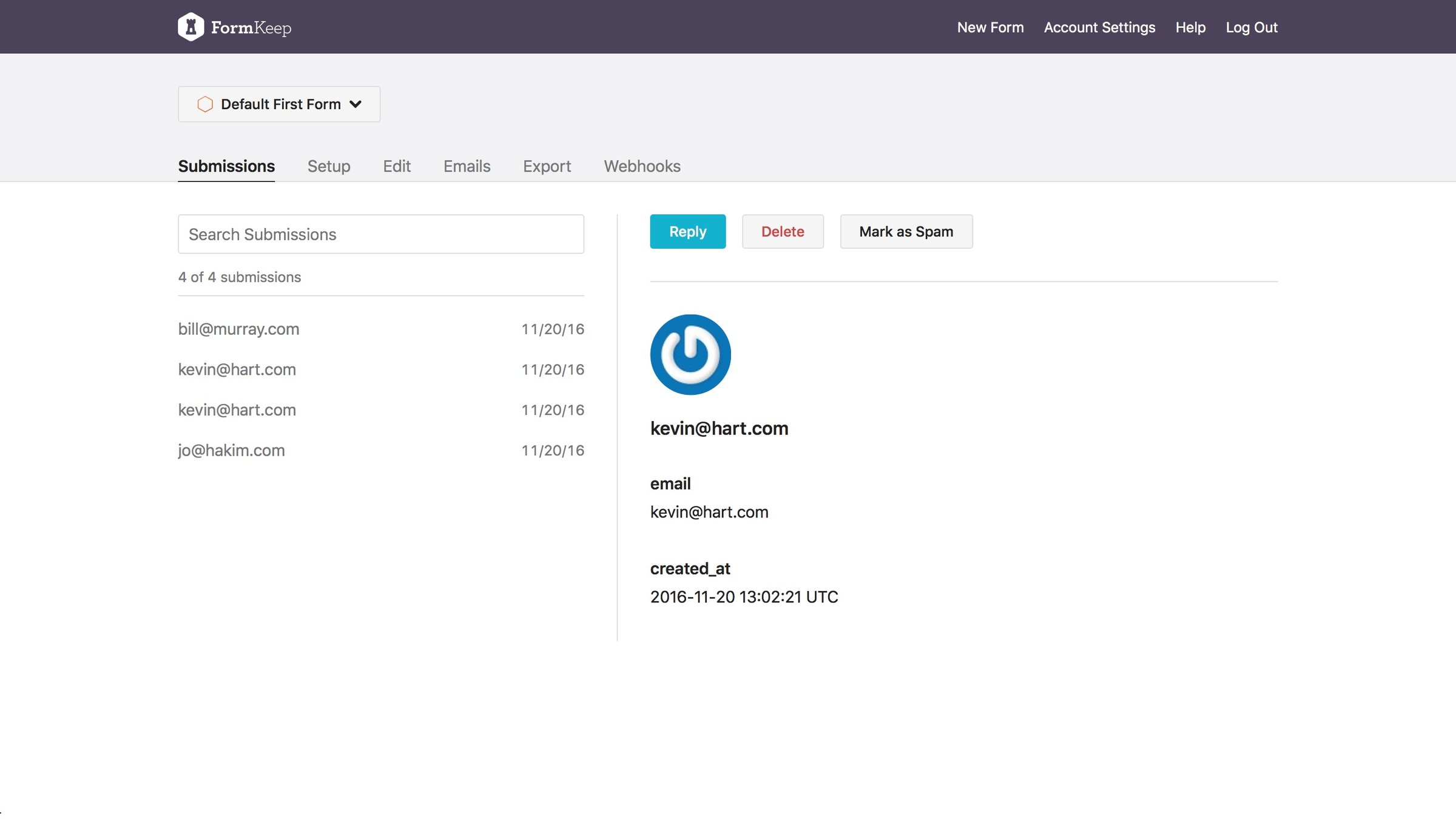
Task: Mark submission as Spam
Action: [906, 232]
